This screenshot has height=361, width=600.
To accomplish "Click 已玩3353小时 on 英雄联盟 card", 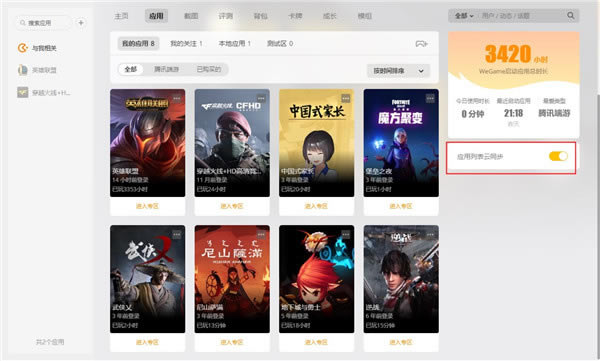I will [x=130, y=189].
